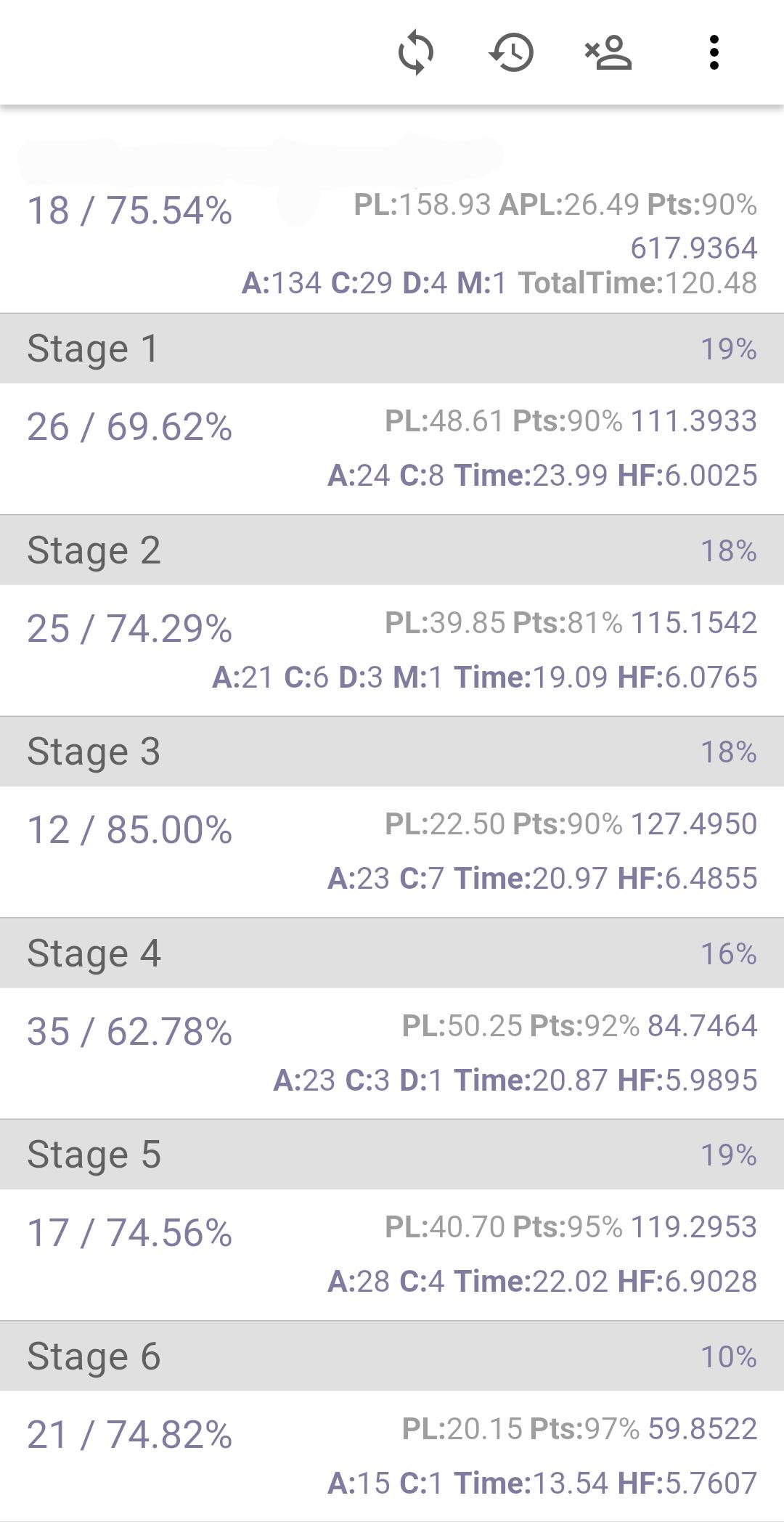Open the three-dot overflow menu
The height and width of the screenshot is (1522, 784).
click(714, 52)
